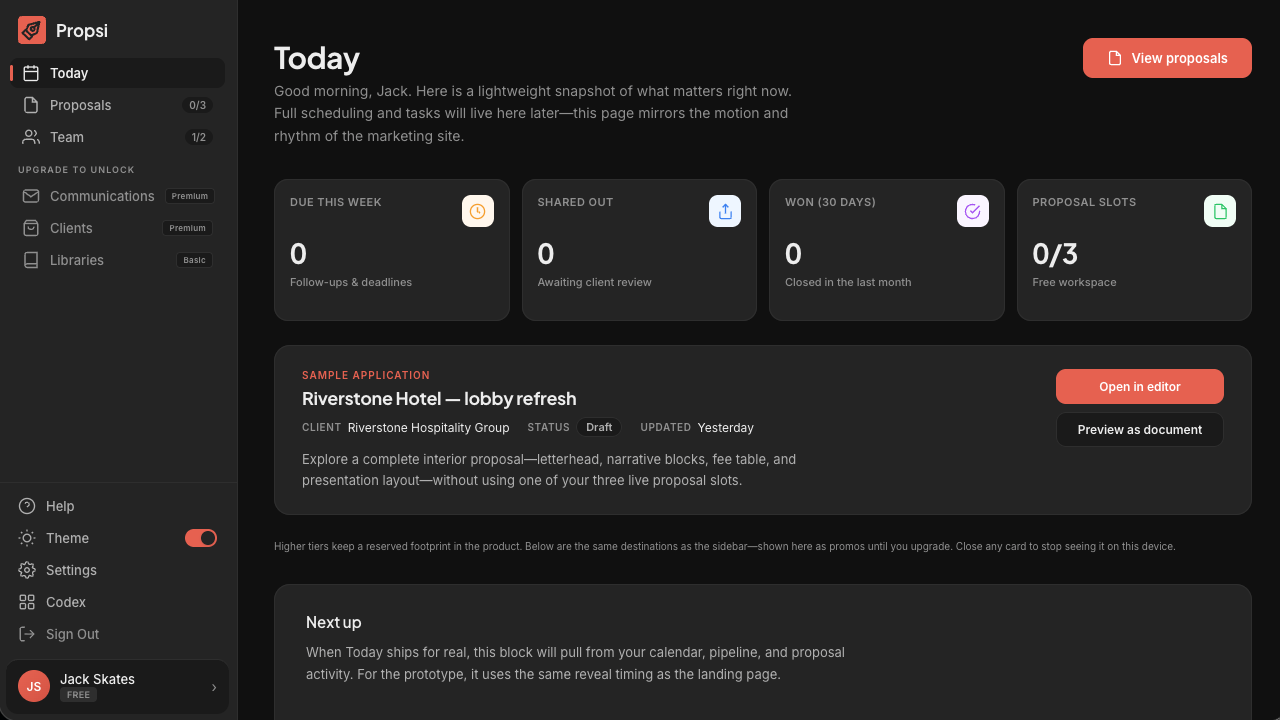Click the share icon on Shared Out card
Image resolution: width=1280 pixels, height=720 pixels.
pos(725,211)
